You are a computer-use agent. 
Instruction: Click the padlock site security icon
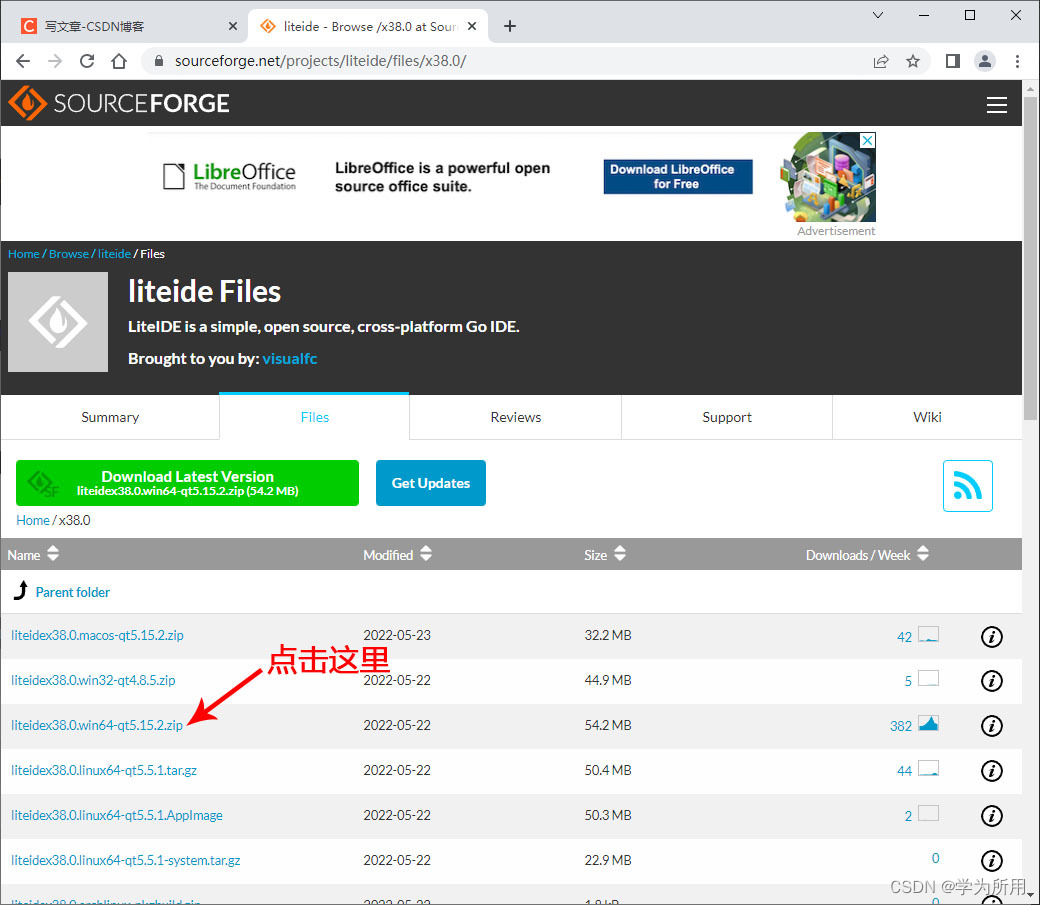coord(159,61)
